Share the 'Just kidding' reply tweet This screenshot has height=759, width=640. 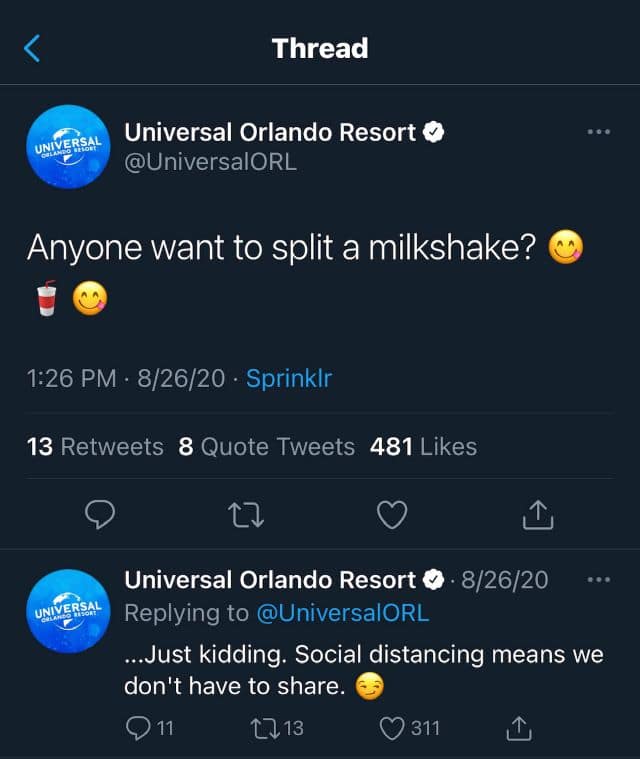(519, 728)
